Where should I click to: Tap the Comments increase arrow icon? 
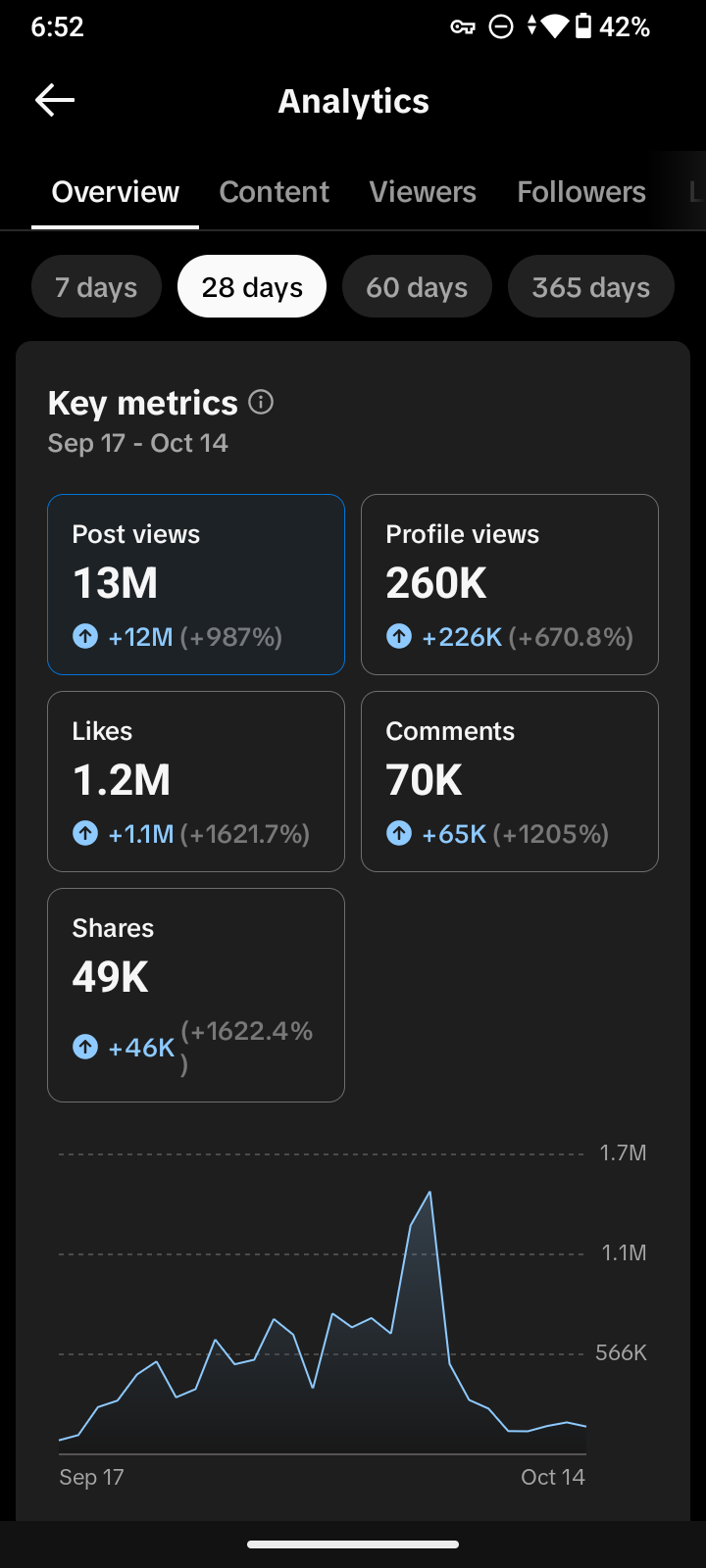[x=399, y=834]
